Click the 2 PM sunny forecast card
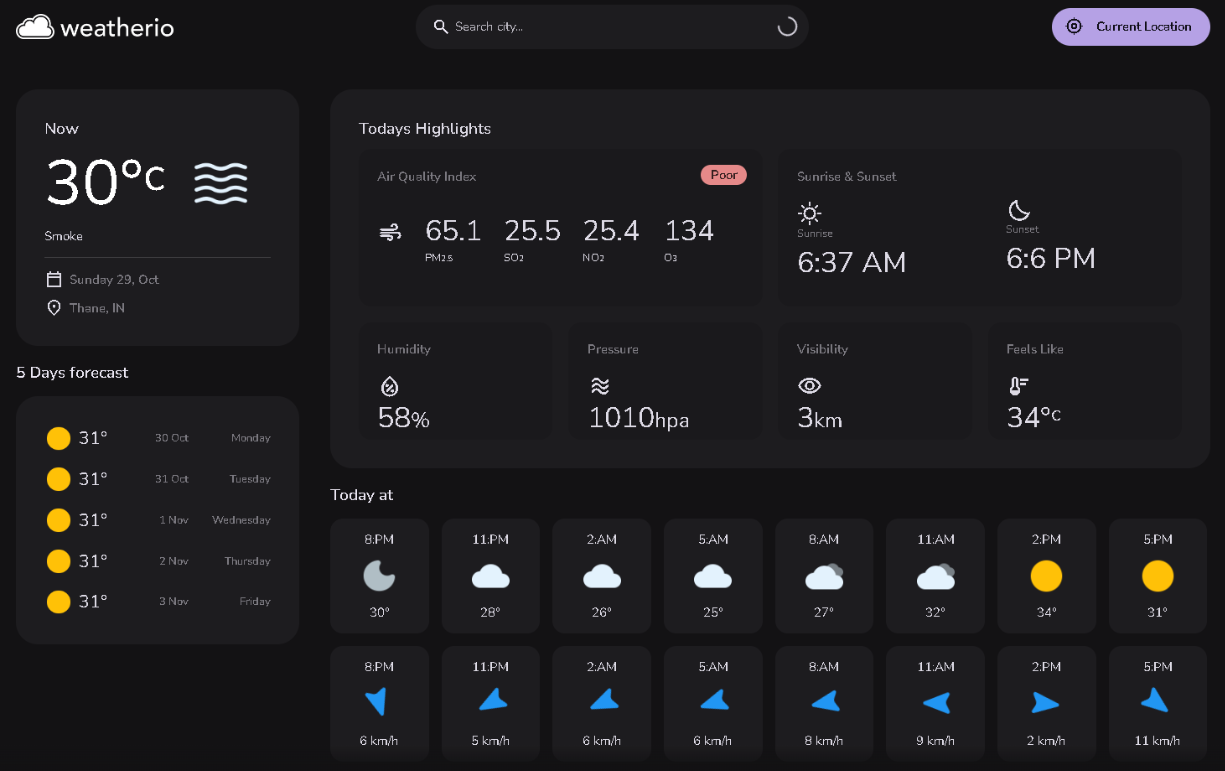 pyautogui.click(x=1046, y=576)
